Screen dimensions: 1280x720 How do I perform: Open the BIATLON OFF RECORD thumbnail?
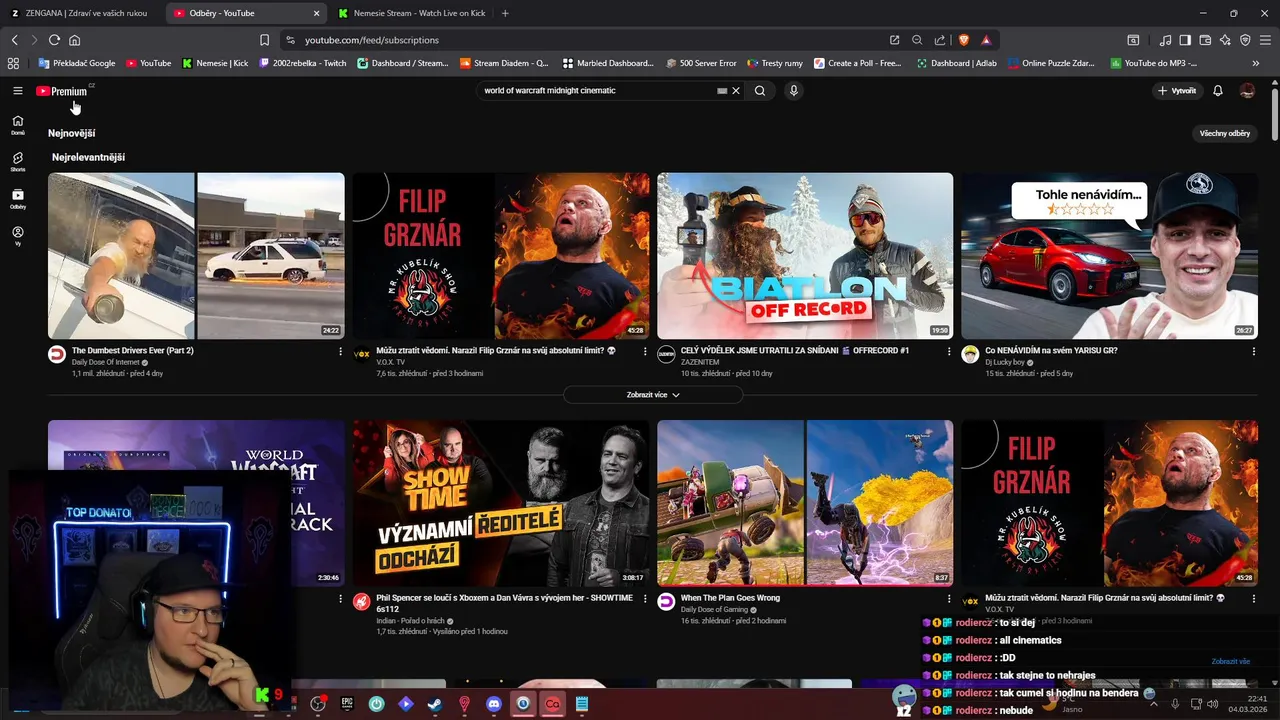805,256
